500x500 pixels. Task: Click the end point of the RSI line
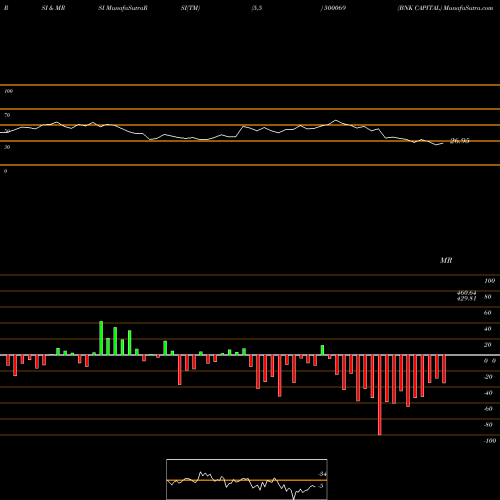tap(443, 143)
